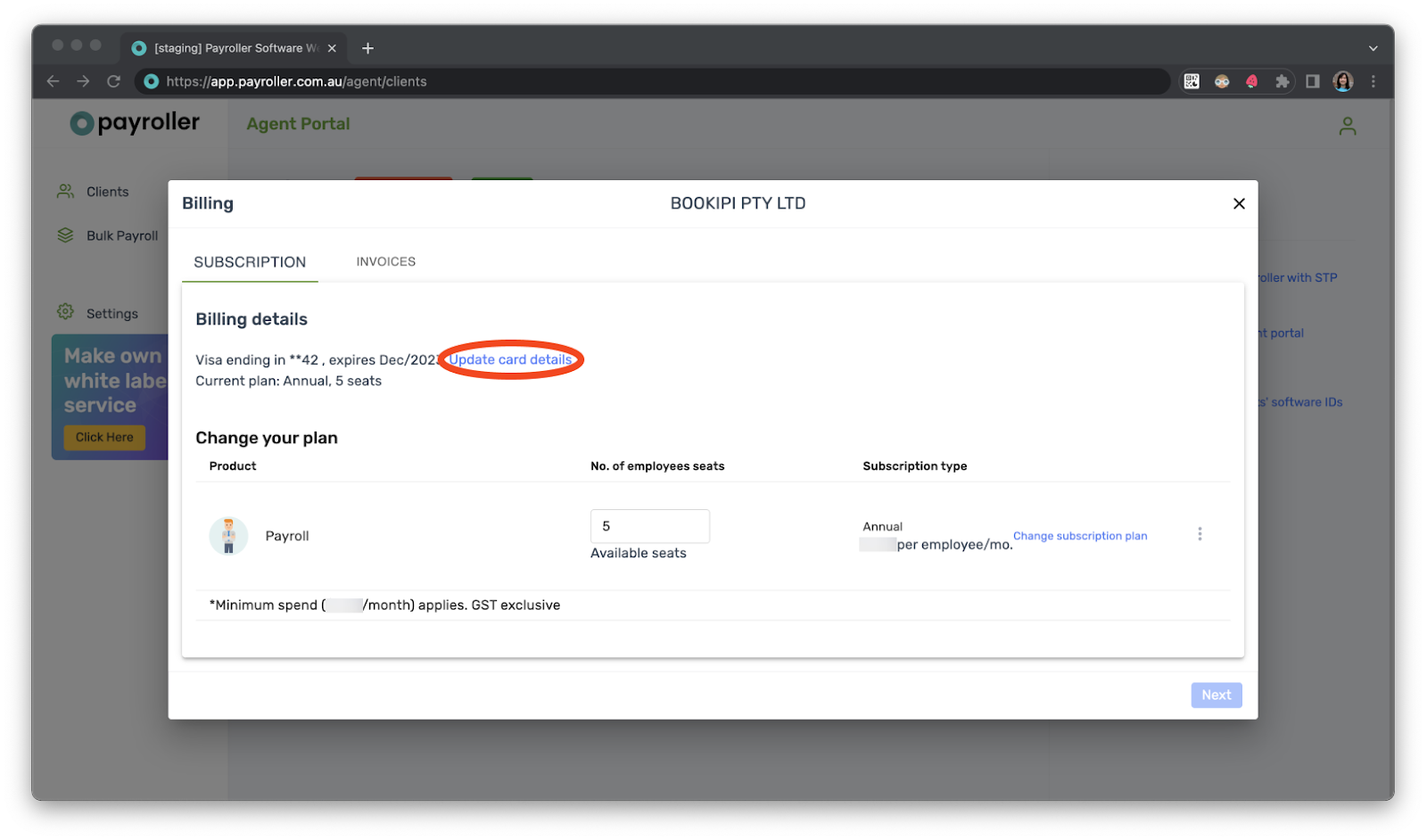
Task: Click the payroller logo
Action: click(135, 123)
